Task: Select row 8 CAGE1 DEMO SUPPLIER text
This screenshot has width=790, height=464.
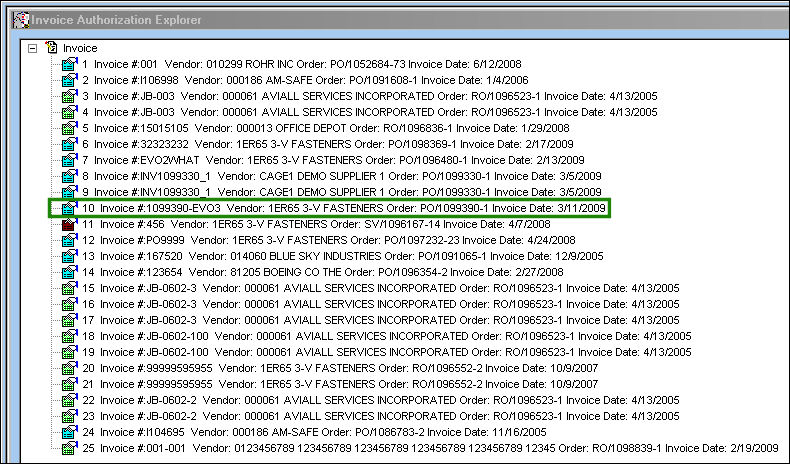Action: (x=342, y=176)
